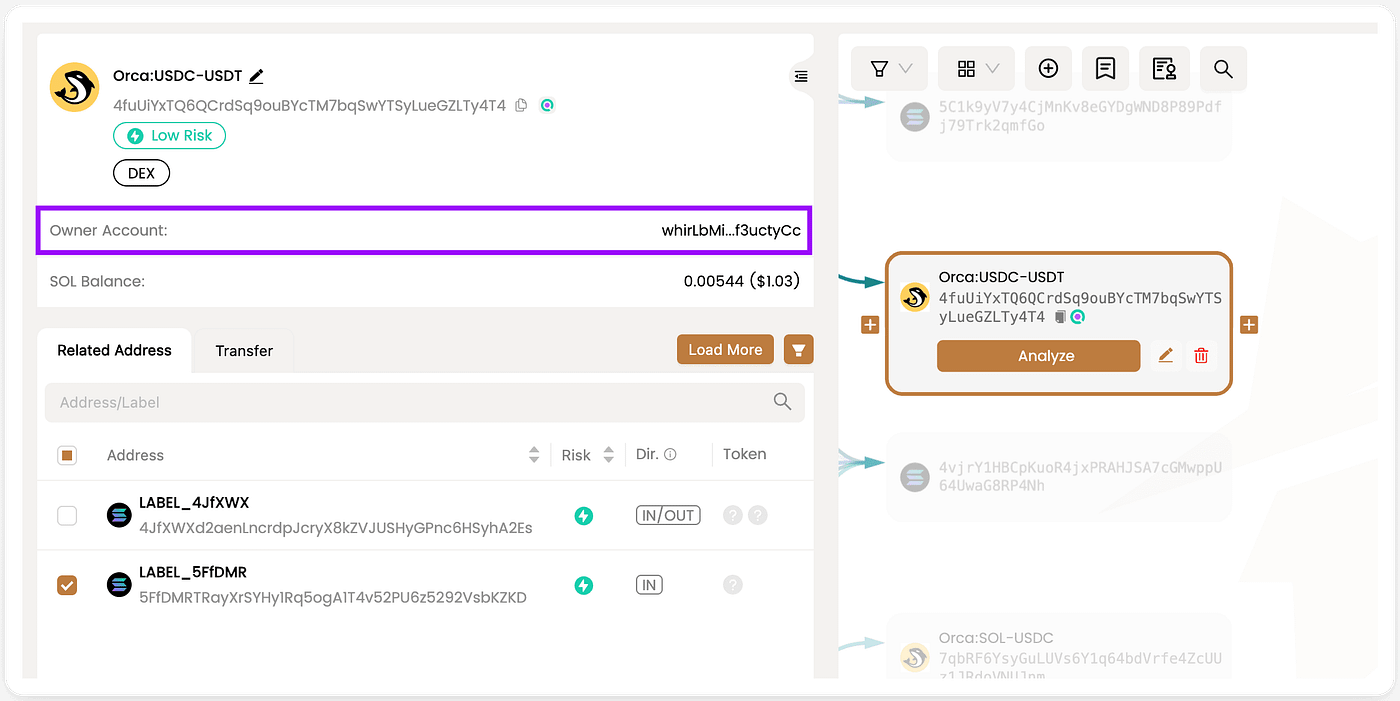The image size is (1400, 701).
Task: Click the first token question icon for LABEL_4JfXWX
Action: point(733,516)
